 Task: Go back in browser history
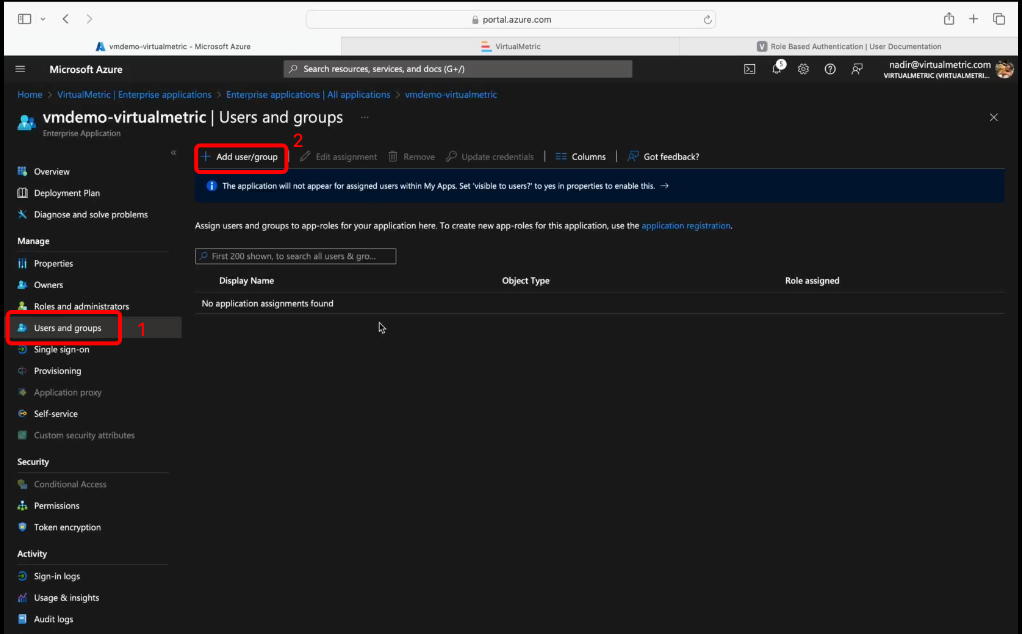tap(66, 19)
